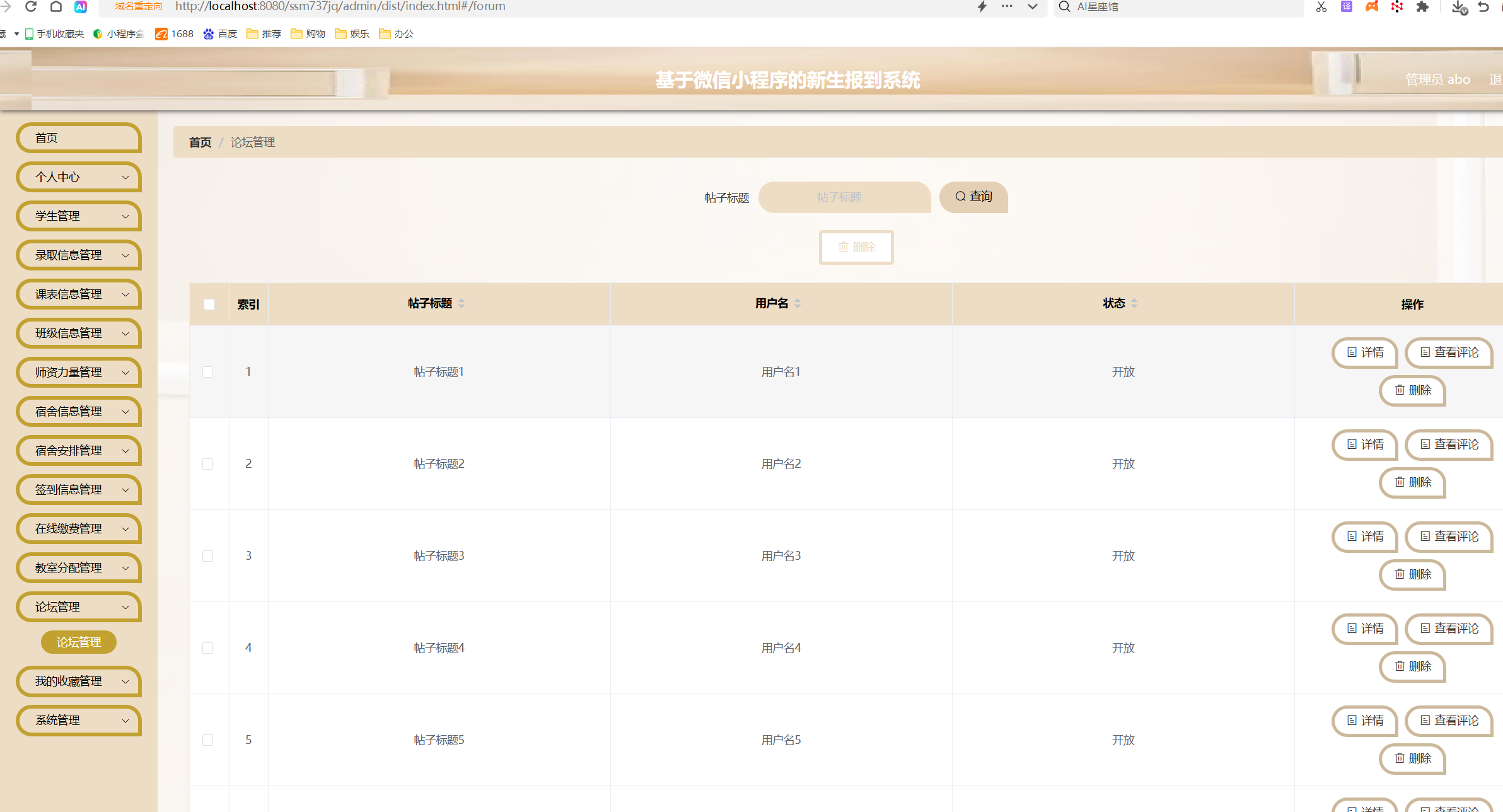Delete the 帖子标题4 row

click(1412, 667)
